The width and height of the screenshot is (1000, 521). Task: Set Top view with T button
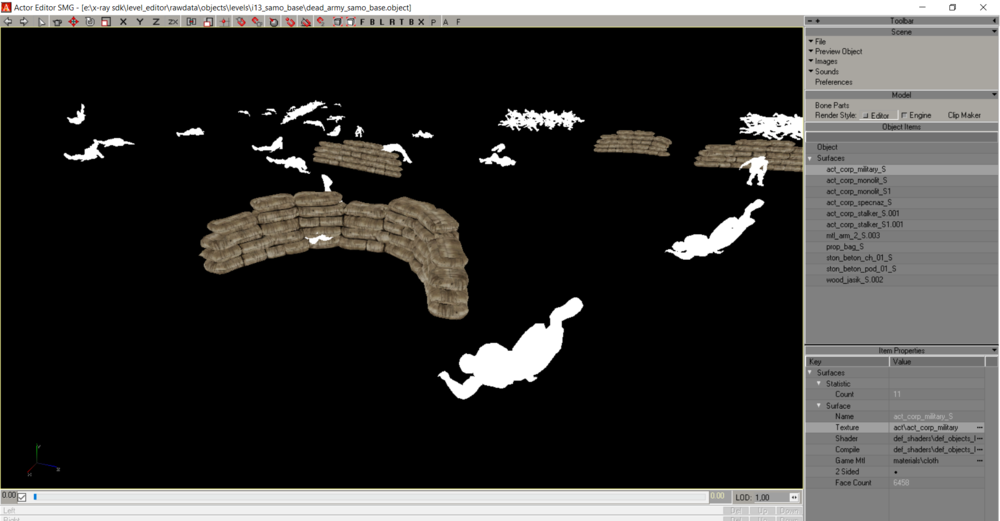[401, 22]
